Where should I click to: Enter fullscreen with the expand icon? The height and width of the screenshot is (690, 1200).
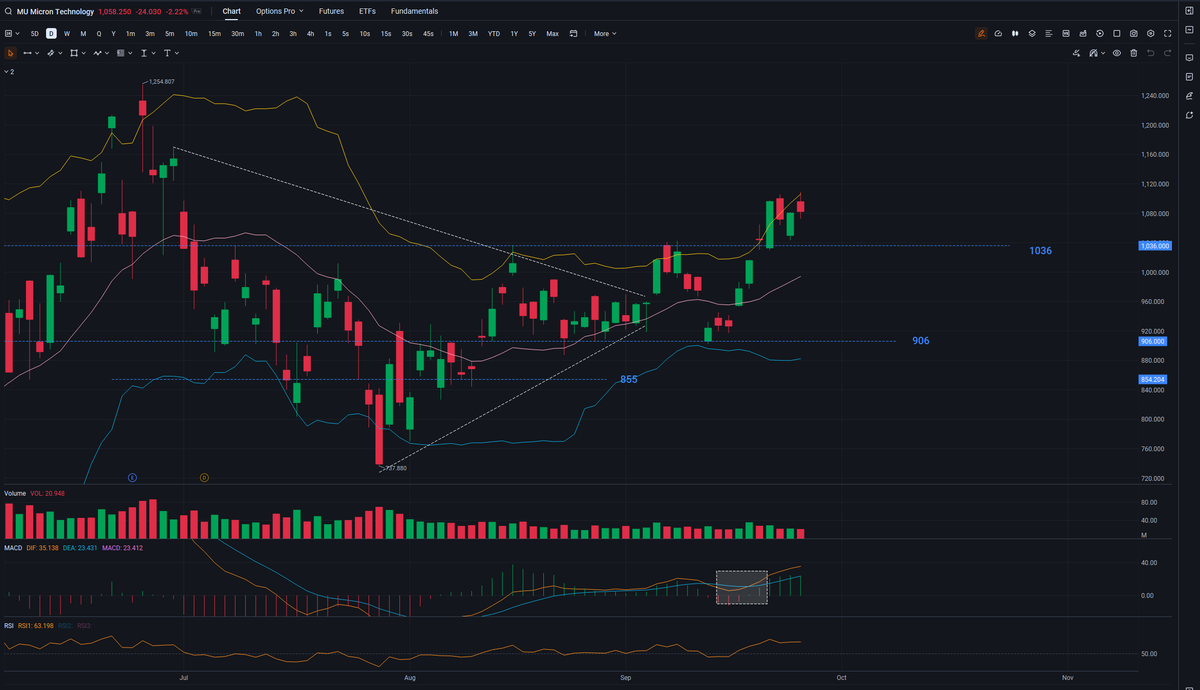pos(1168,33)
